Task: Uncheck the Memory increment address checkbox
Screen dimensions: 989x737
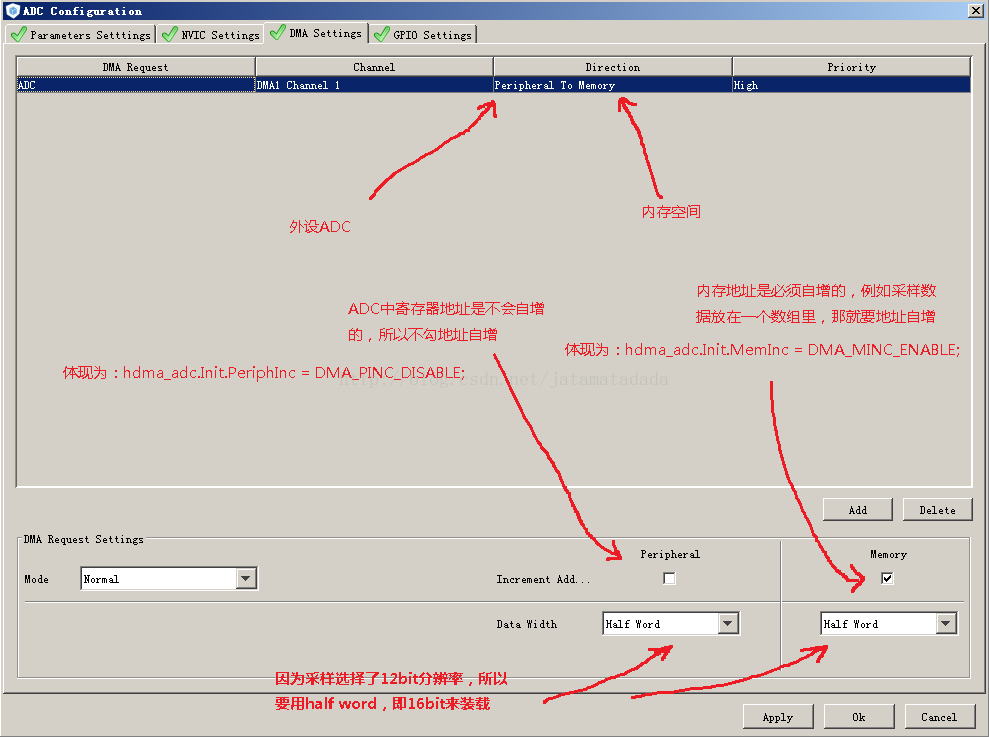Action: point(887,578)
